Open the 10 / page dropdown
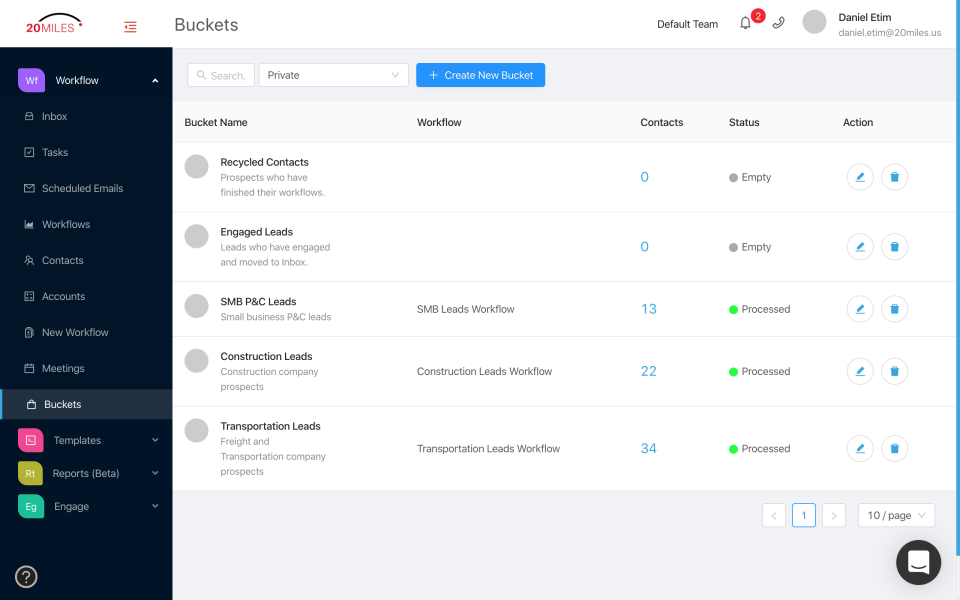The width and height of the screenshot is (960, 600). 895,515
